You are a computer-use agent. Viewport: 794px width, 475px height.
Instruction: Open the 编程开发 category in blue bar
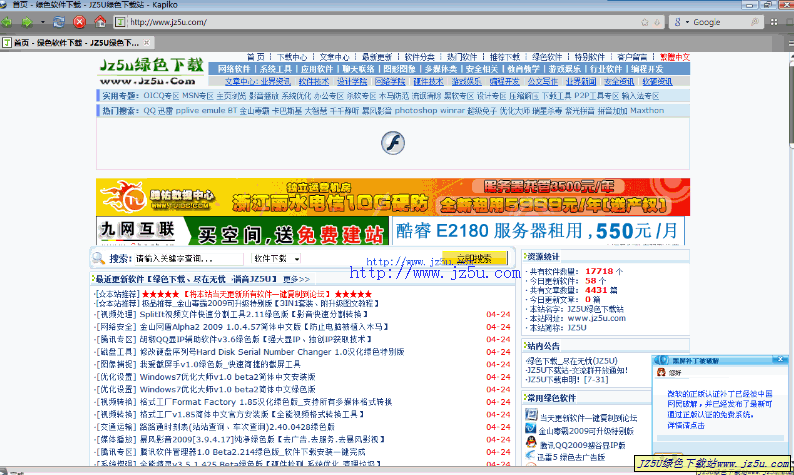point(647,69)
